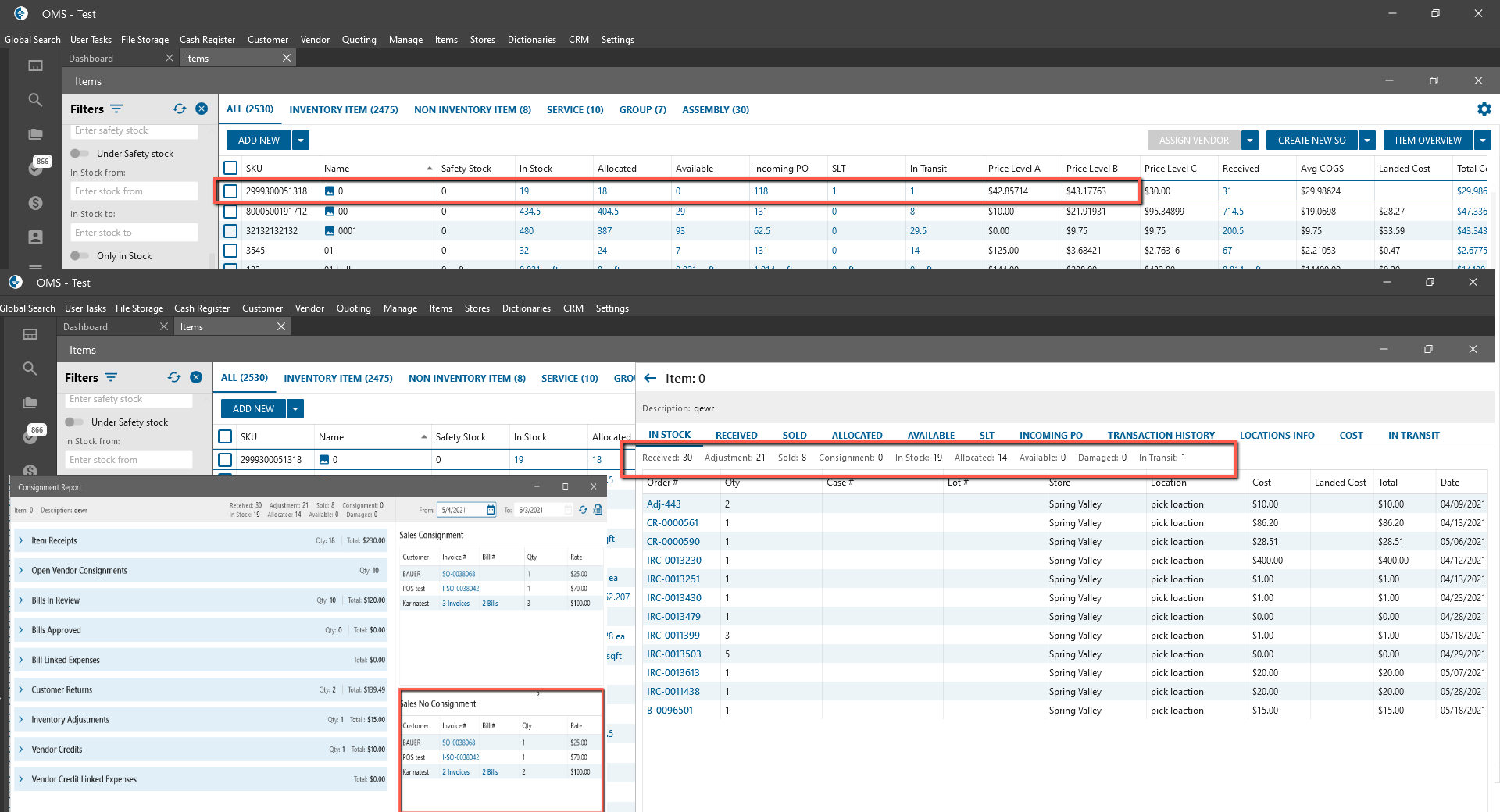Open the folder icon in lower window sidebar

coord(30,403)
